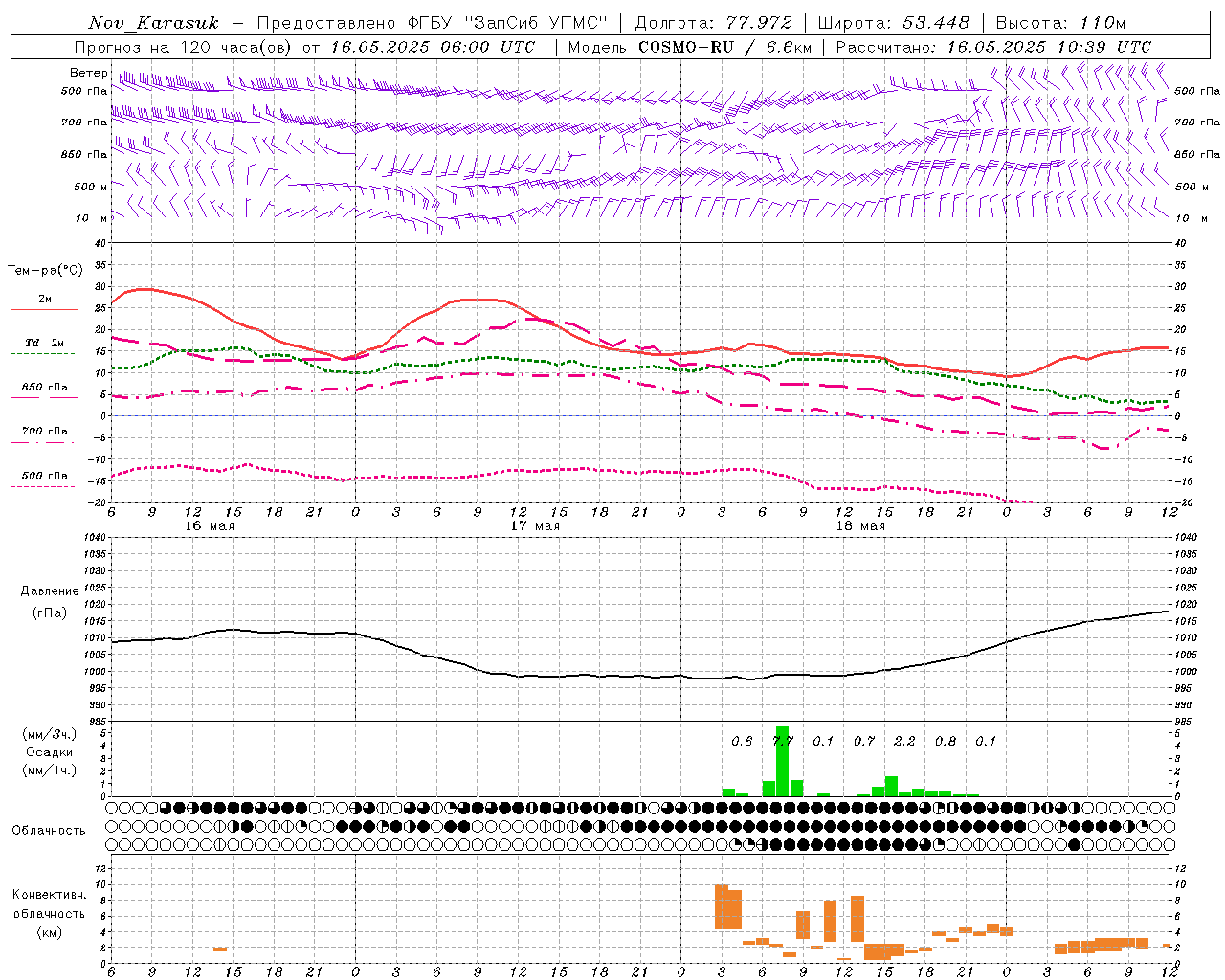Select the precipitation label "Осадки"
Viewport: 1225px width, 980px height.
click(x=50, y=752)
